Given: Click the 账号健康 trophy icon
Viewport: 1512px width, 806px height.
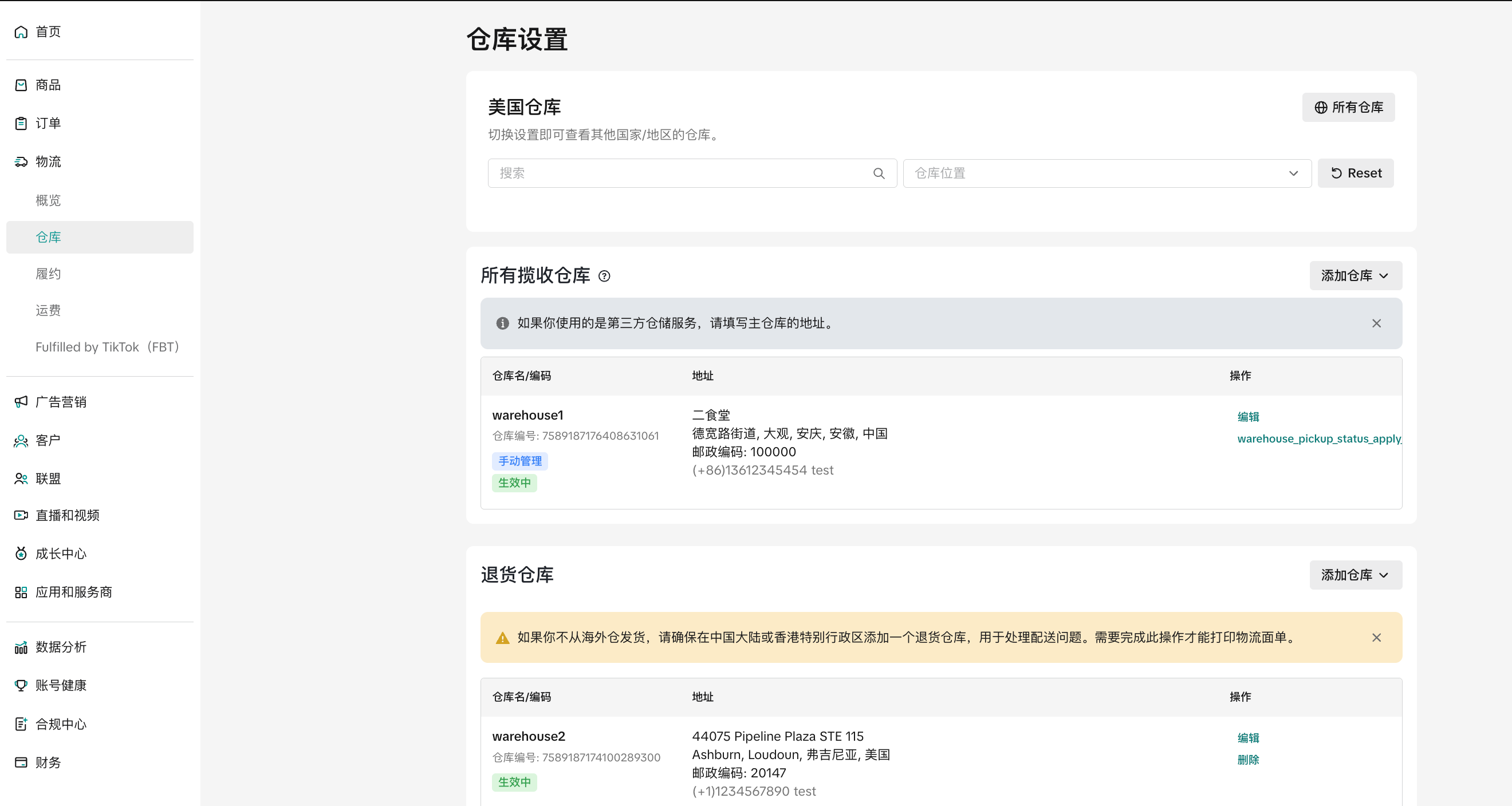Looking at the screenshot, I should tap(21, 685).
